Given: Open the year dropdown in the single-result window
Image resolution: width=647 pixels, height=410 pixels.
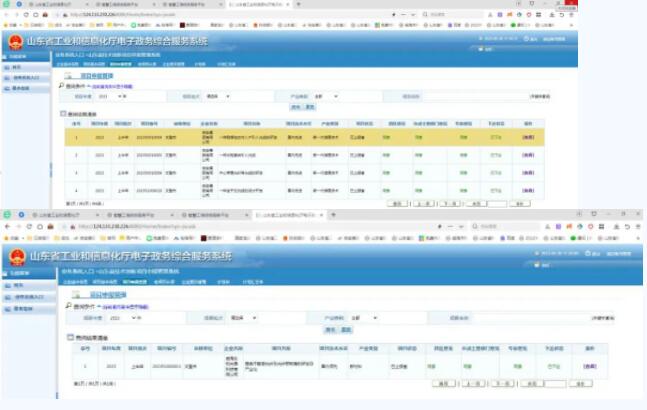Looking at the screenshot, I should [125, 318].
